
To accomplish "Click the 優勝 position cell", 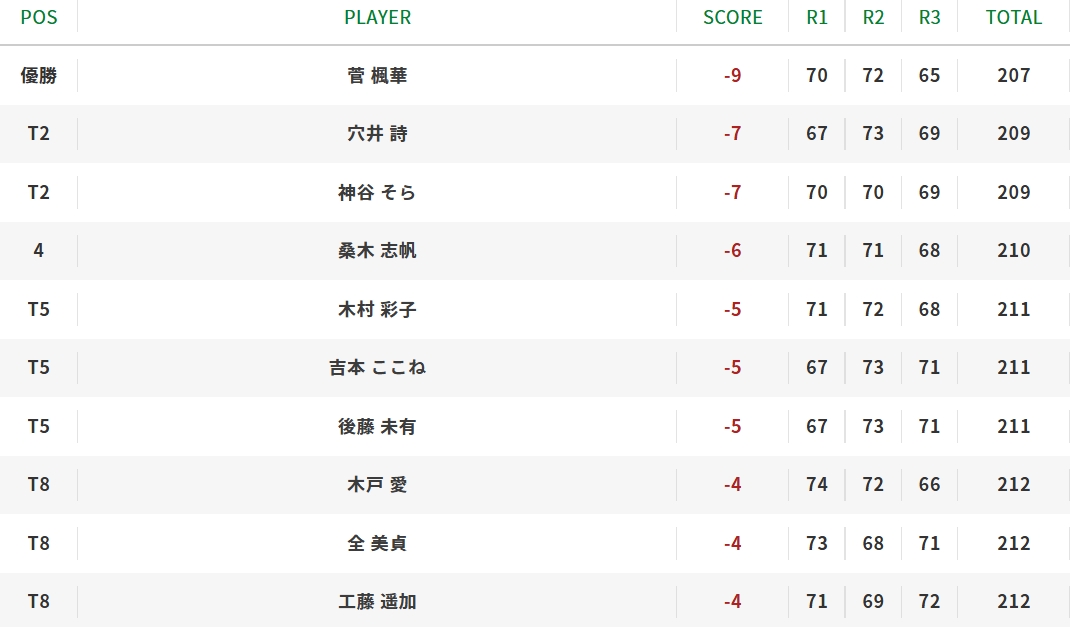I will tap(38, 75).
